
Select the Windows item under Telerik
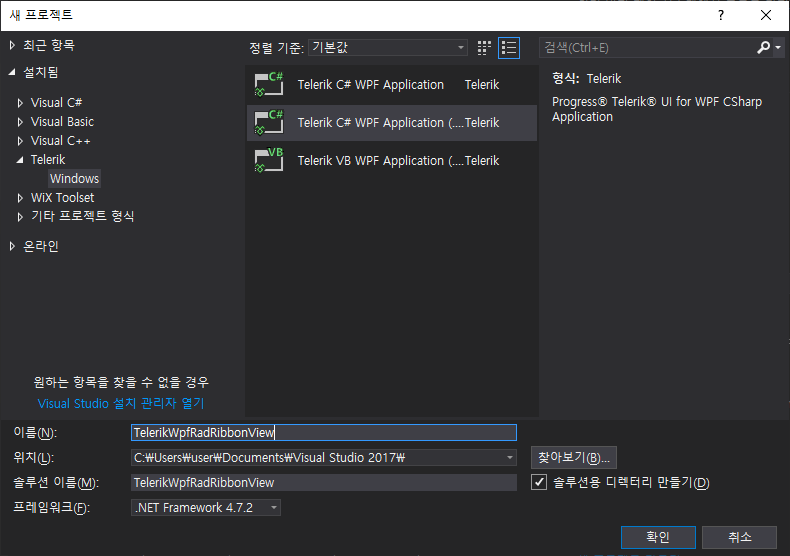(x=75, y=178)
